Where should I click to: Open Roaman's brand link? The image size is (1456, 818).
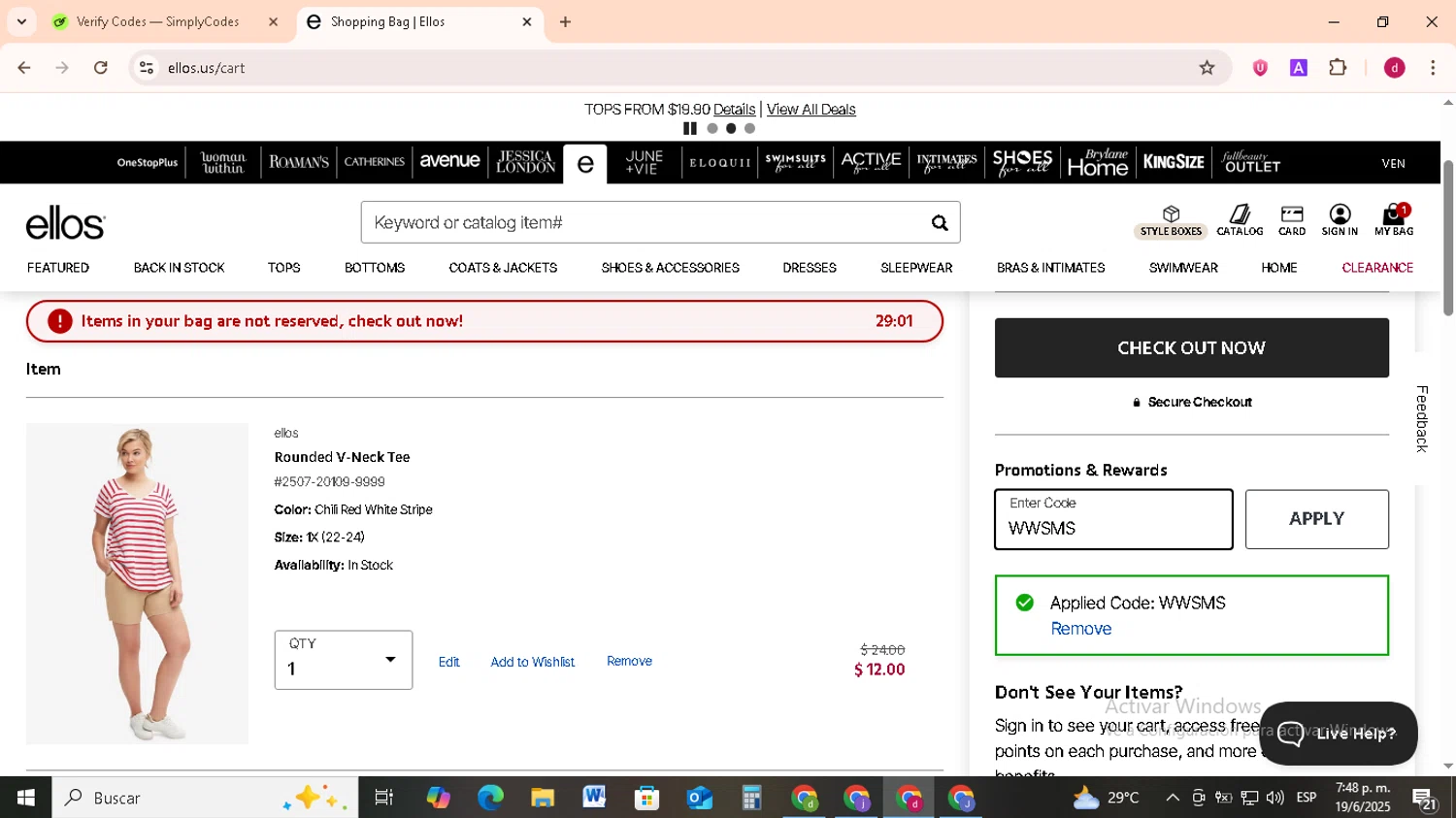[299, 162]
